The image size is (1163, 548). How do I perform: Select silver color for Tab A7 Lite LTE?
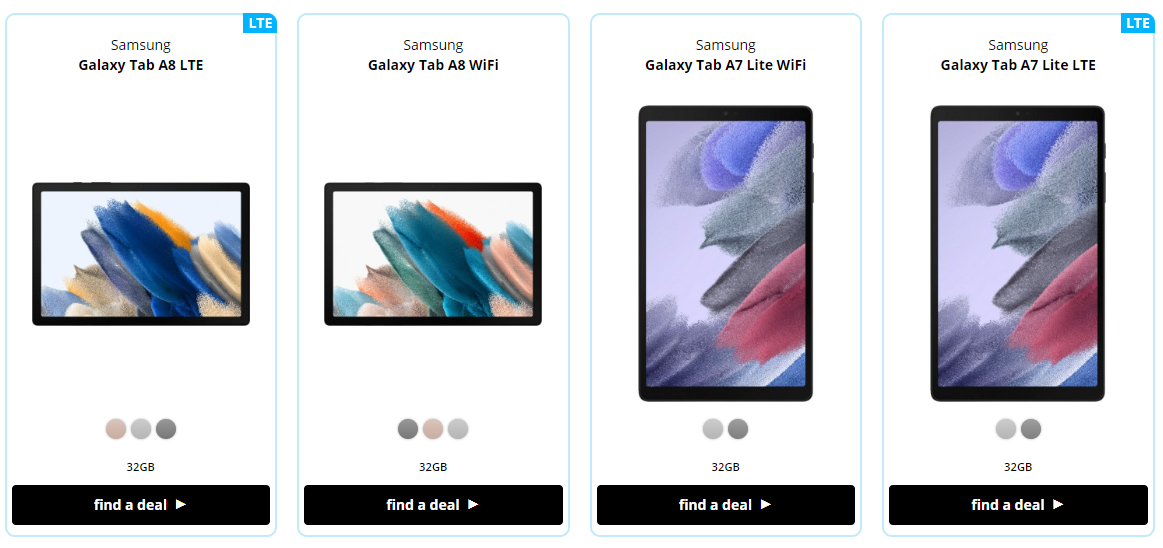[1006, 429]
